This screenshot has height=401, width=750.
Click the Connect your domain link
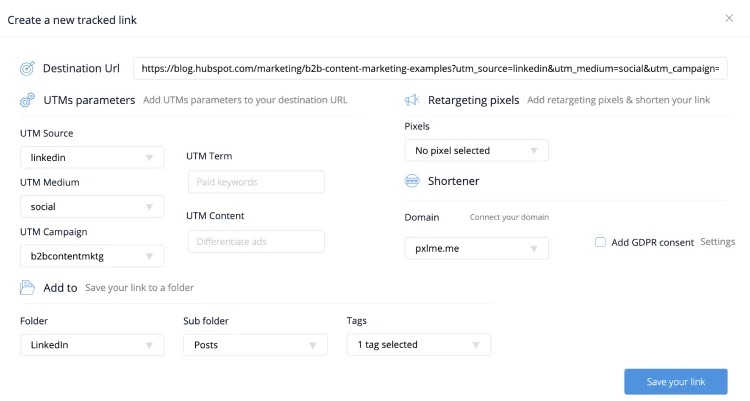(x=509, y=217)
